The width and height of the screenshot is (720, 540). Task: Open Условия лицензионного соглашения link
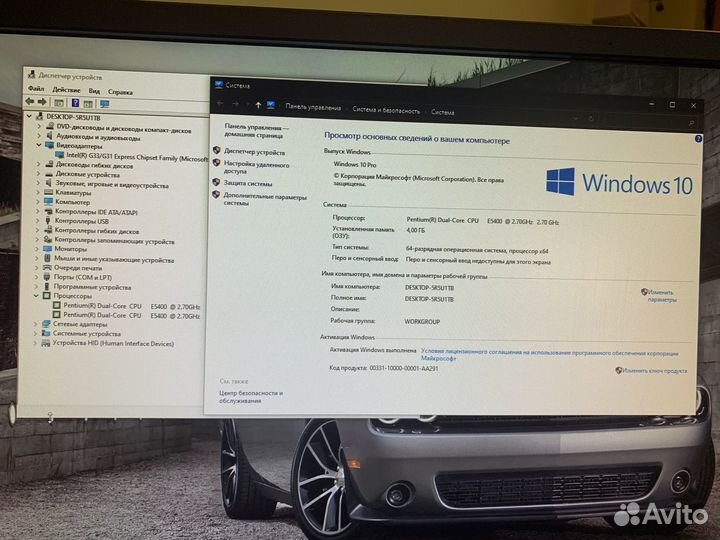[549, 355]
